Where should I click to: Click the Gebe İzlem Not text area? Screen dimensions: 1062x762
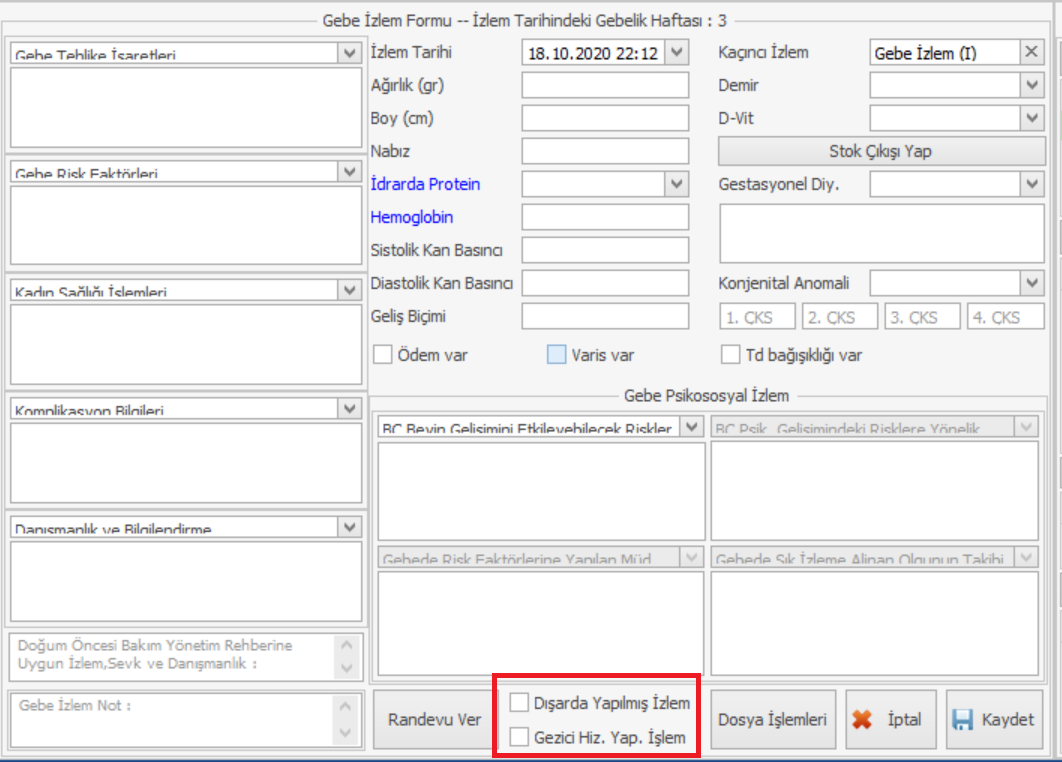click(x=170, y=719)
